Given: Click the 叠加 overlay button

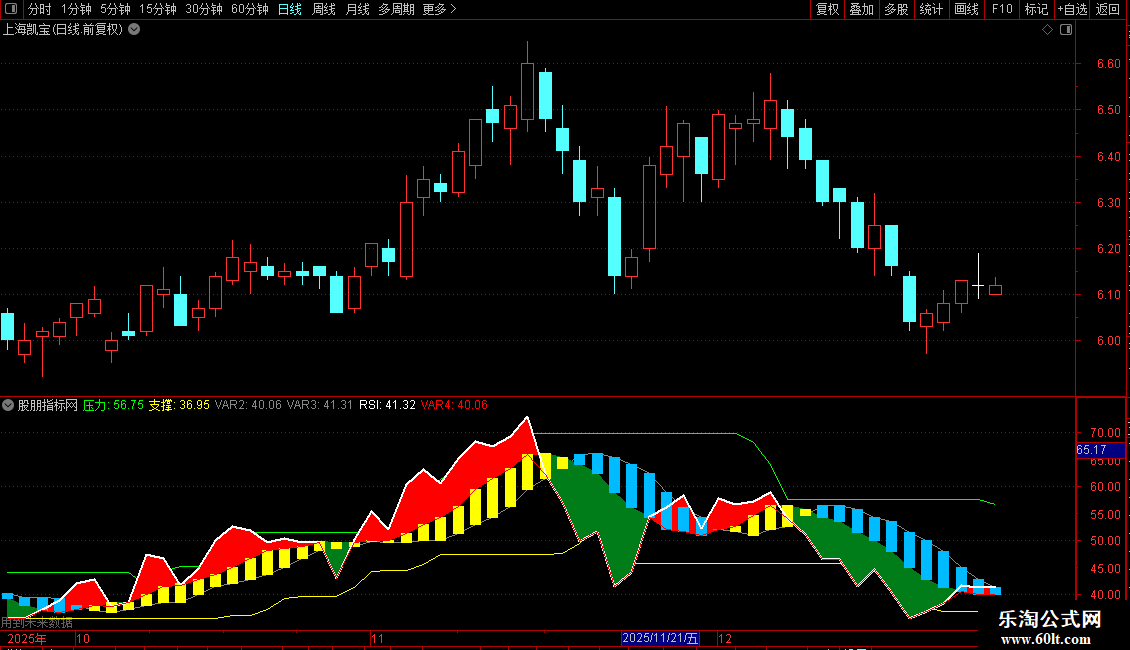Looking at the screenshot, I should pyautogui.click(x=862, y=9).
